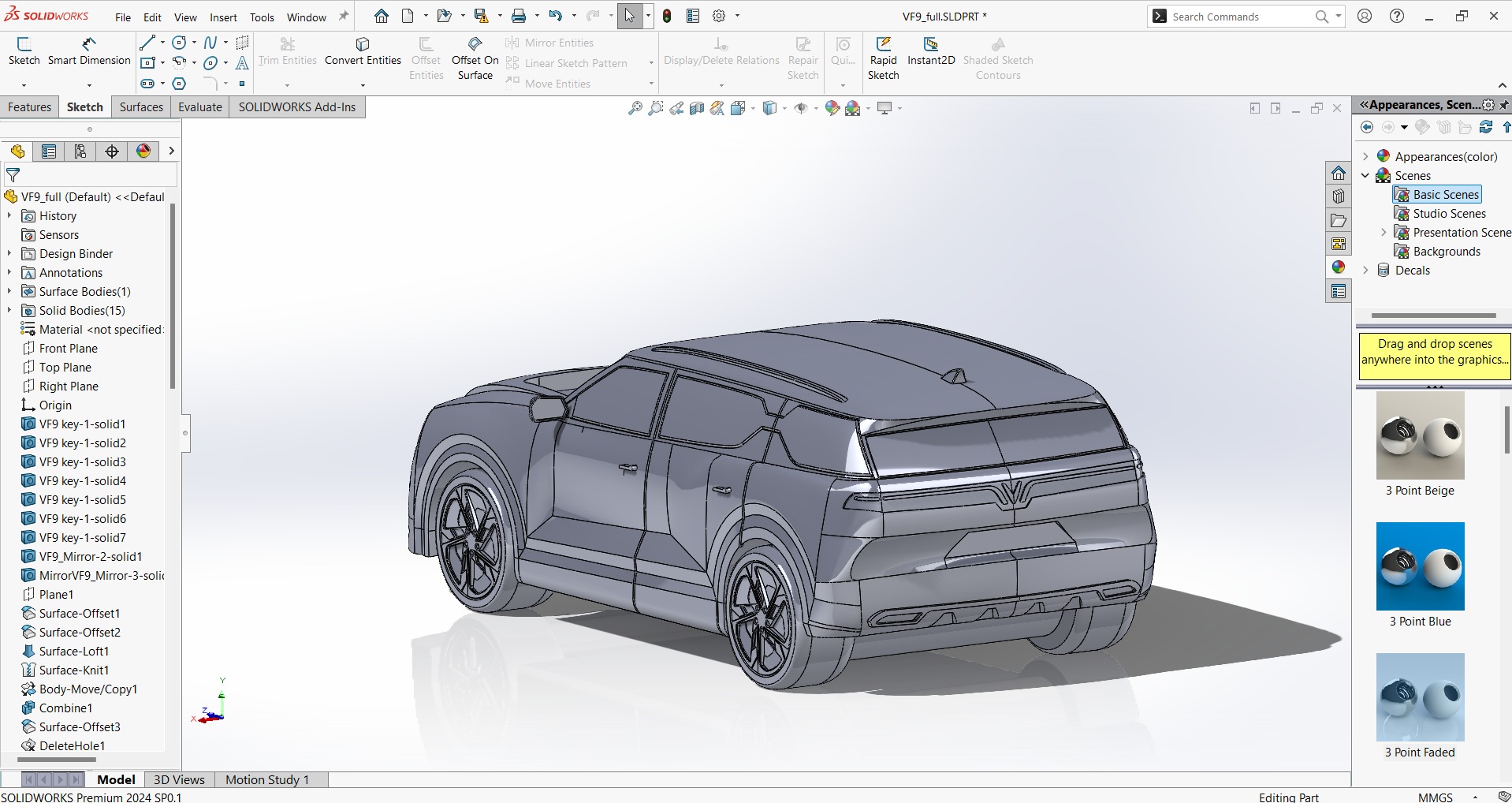This screenshot has width=1512, height=803.
Task: Open the File menu
Action: pos(123,17)
